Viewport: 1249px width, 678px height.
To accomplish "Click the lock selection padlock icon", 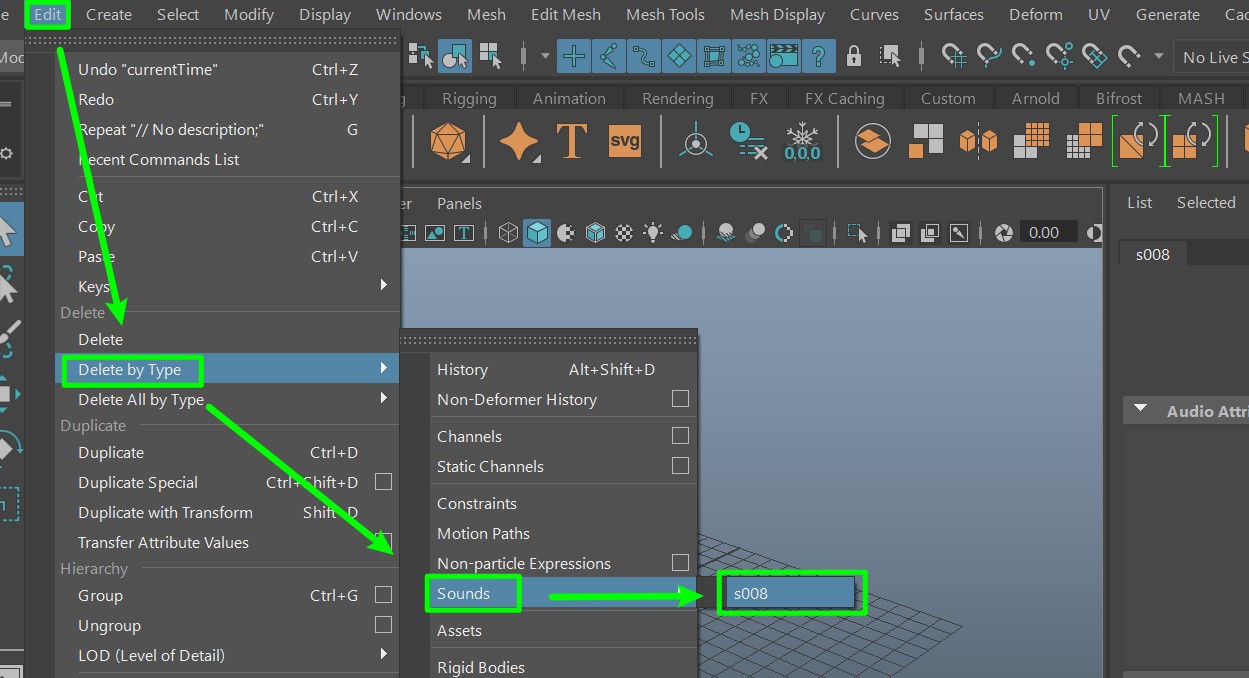I will [854, 56].
